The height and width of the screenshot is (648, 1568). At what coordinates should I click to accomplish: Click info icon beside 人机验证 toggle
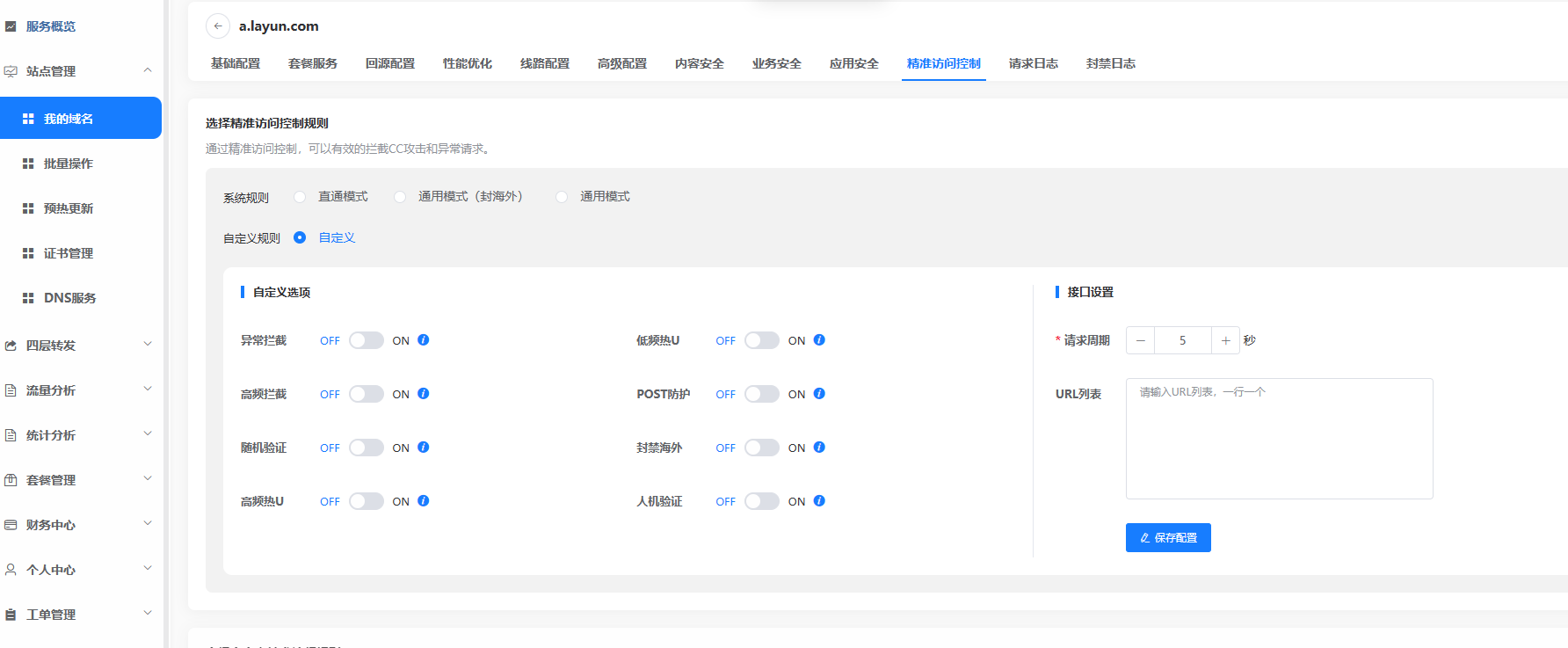point(819,501)
